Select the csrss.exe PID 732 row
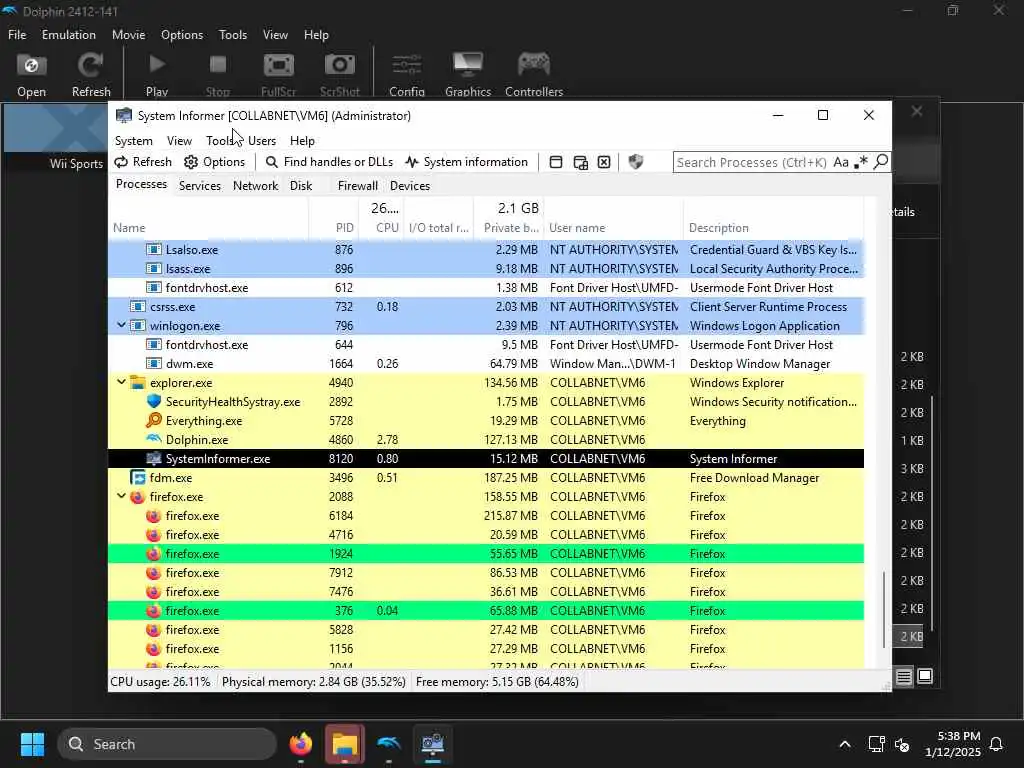This screenshot has width=1024, height=768. pos(486,306)
